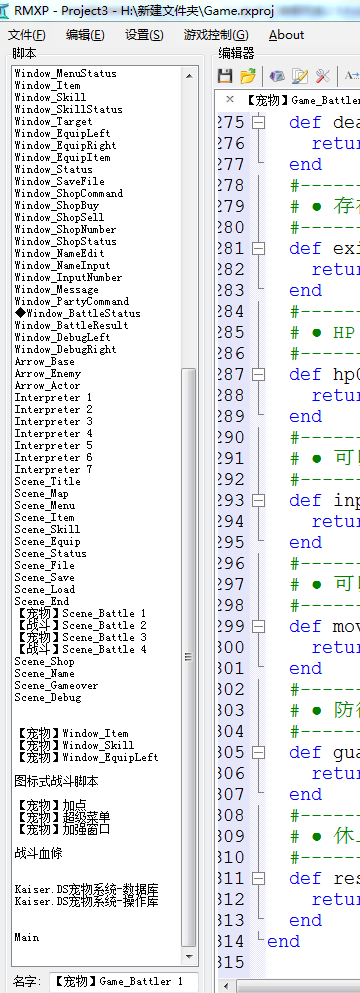The image size is (360, 993).
Task: Select Window_ShopNumber script
Action: (65, 229)
